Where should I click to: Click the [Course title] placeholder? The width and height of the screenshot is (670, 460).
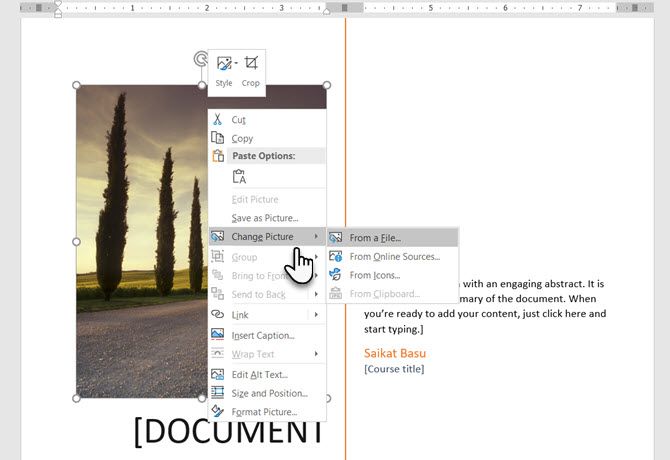pos(394,369)
